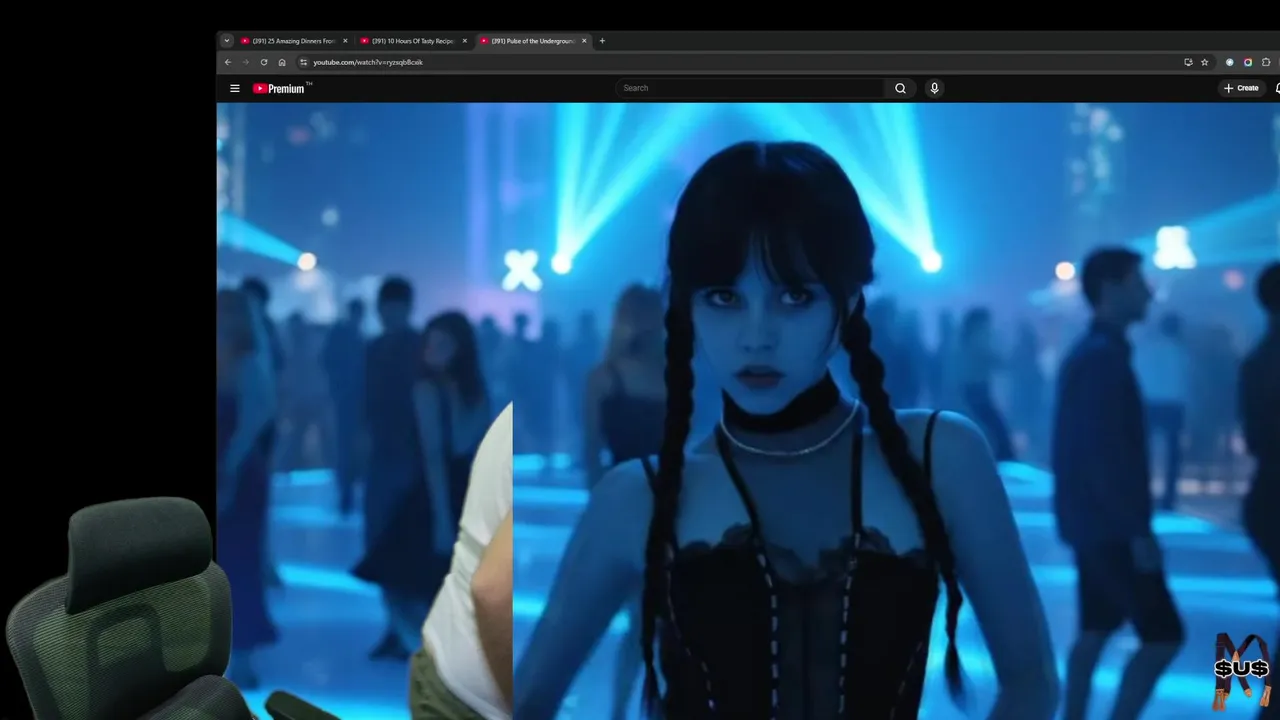
Task: Open the multicolor ring extension icon
Action: [1248, 62]
